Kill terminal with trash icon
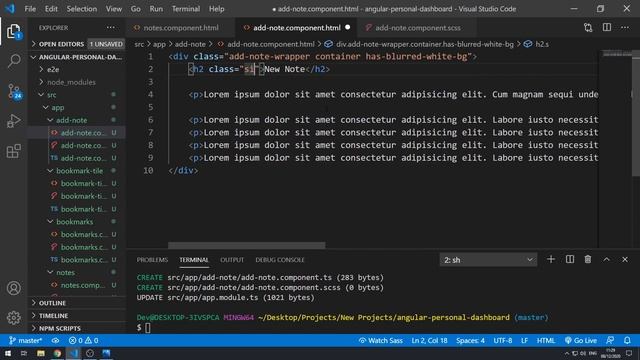The height and width of the screenshot is (360, 640). [588, 259]
